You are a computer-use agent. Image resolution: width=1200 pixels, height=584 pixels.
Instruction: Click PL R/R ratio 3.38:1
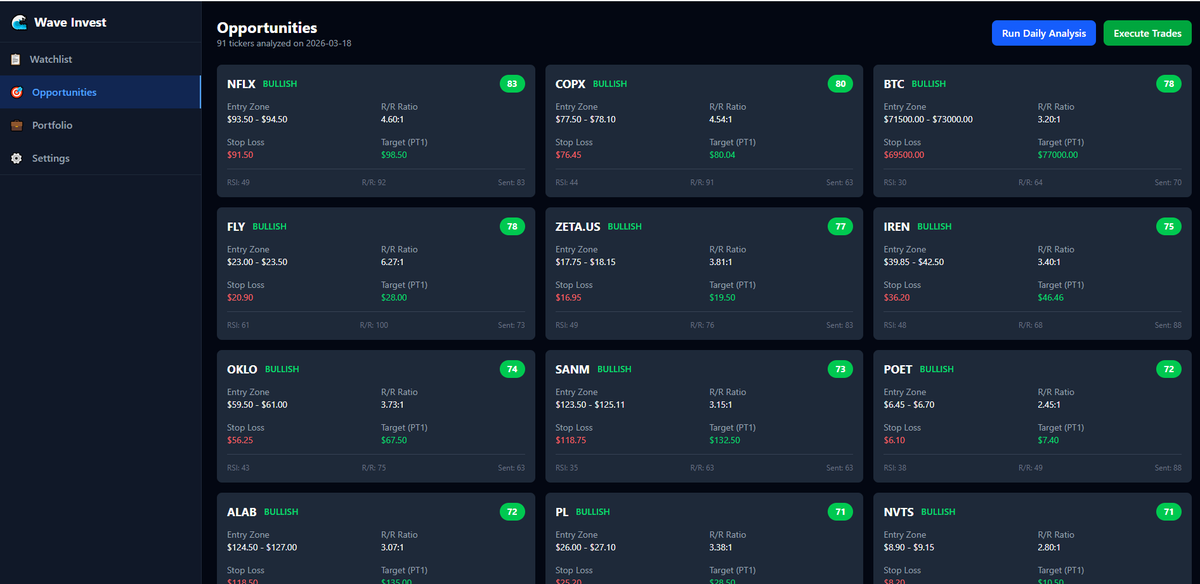(723, 548)
